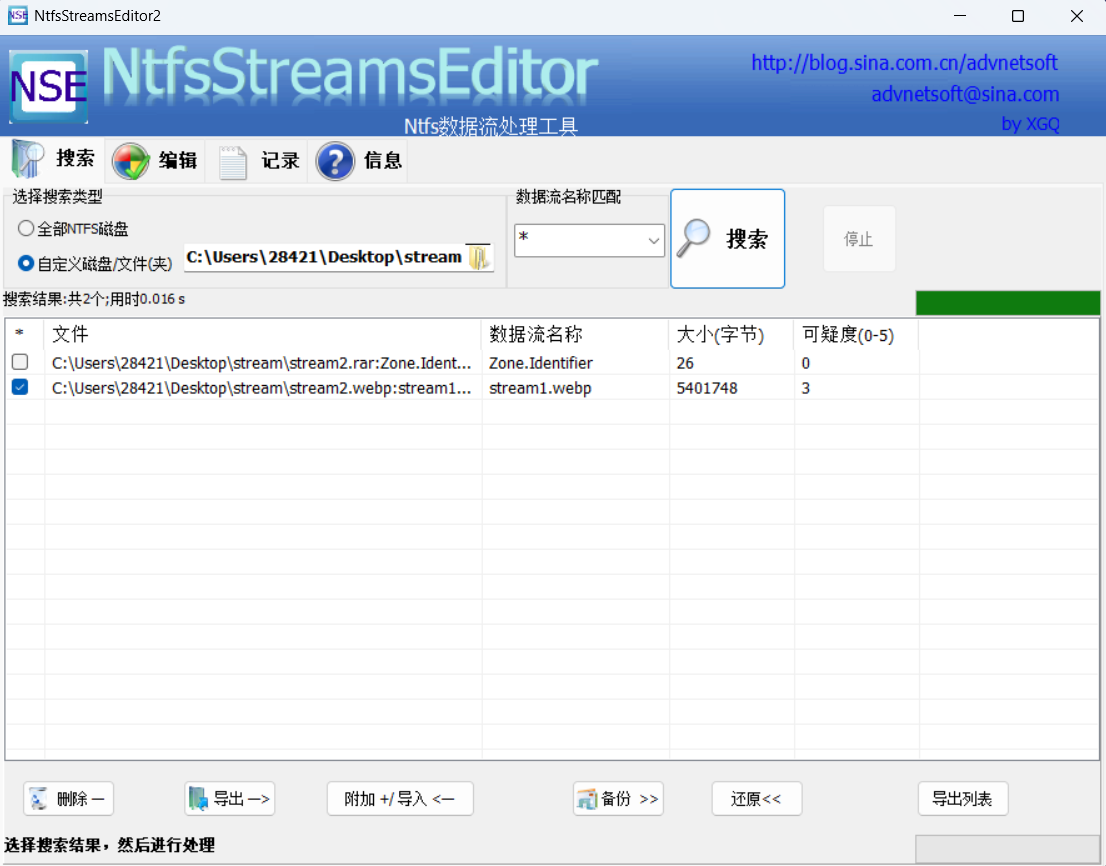The width and height of the screenshot is (1106, 866).
Task: Sort by the 大小(字节) column header
Action: (x=731, y=334)
